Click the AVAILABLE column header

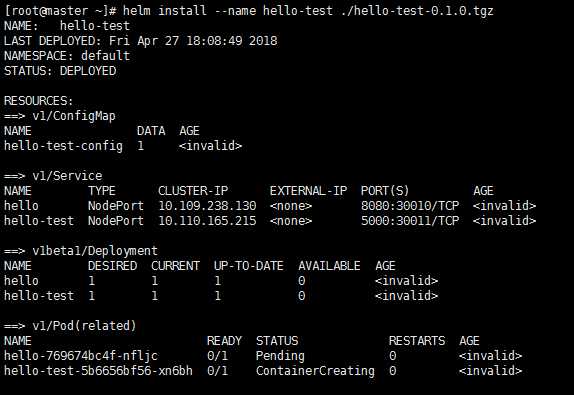pos(329,266)
